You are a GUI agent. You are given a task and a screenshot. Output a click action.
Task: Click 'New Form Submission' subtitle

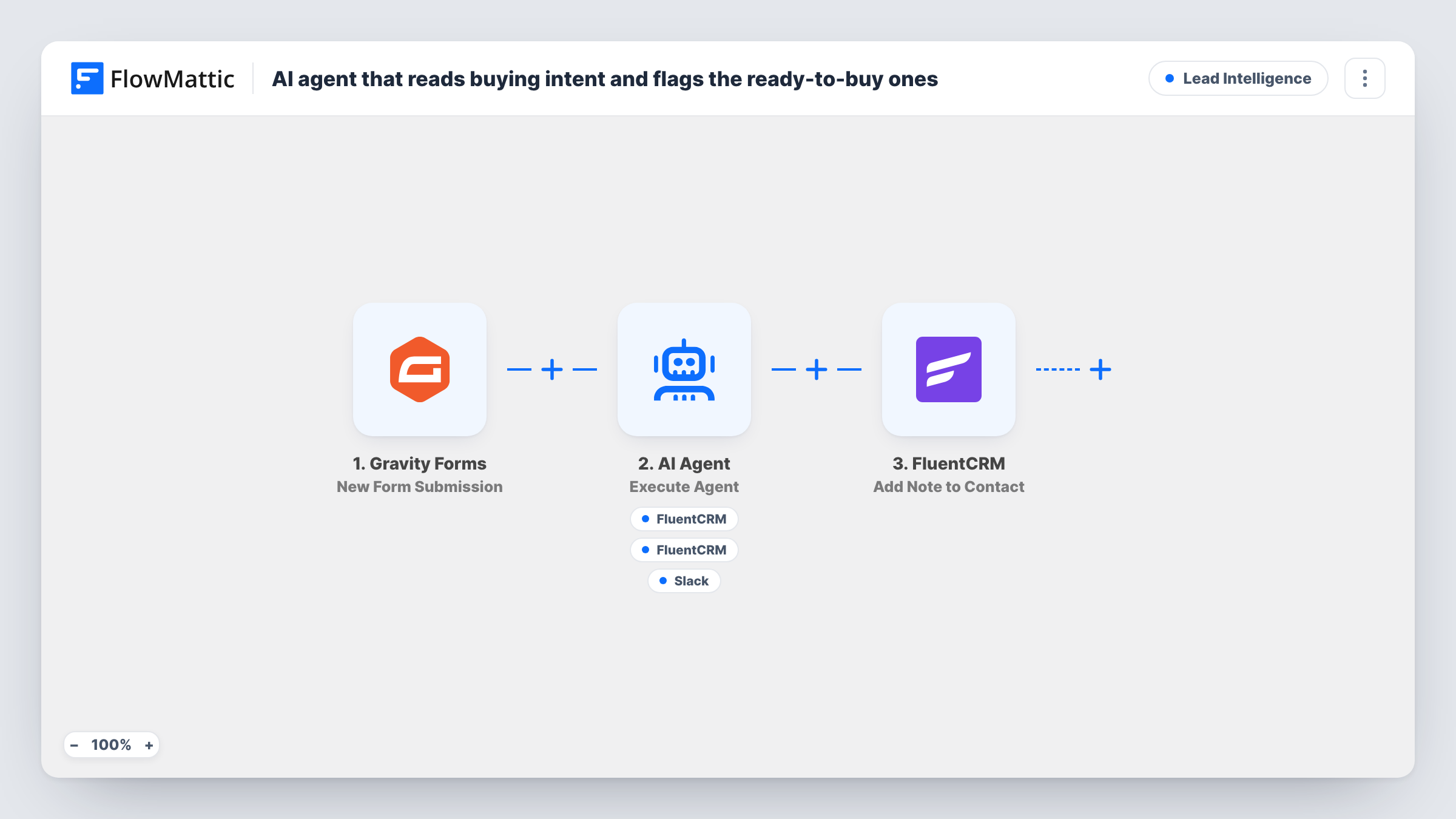point(420,487)
